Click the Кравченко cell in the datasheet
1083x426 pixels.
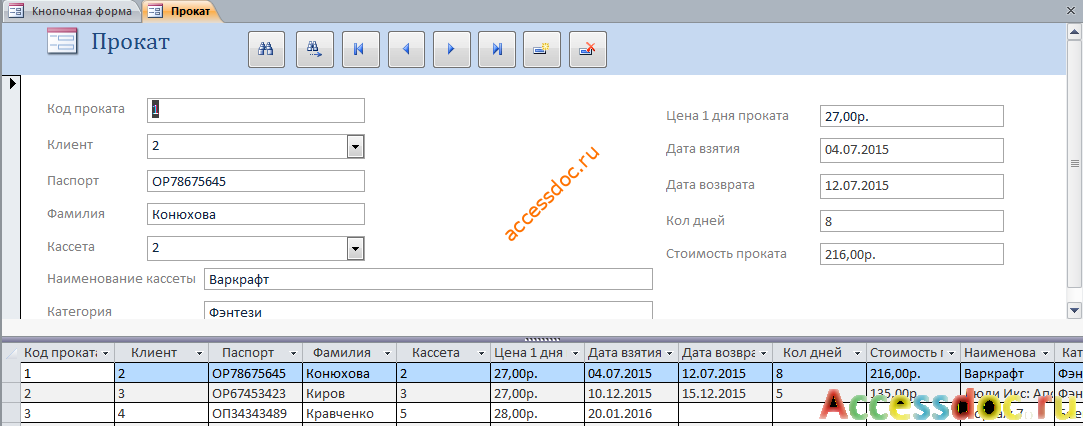(x=349, y=414)
